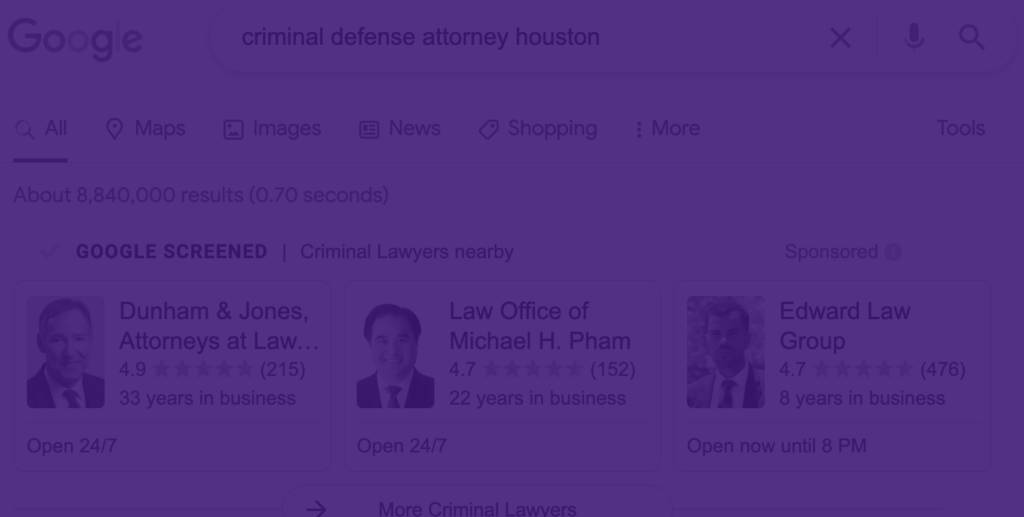1024x517 pixels.
Task: Open the More search options menu
Action: (x=667, y=129)
